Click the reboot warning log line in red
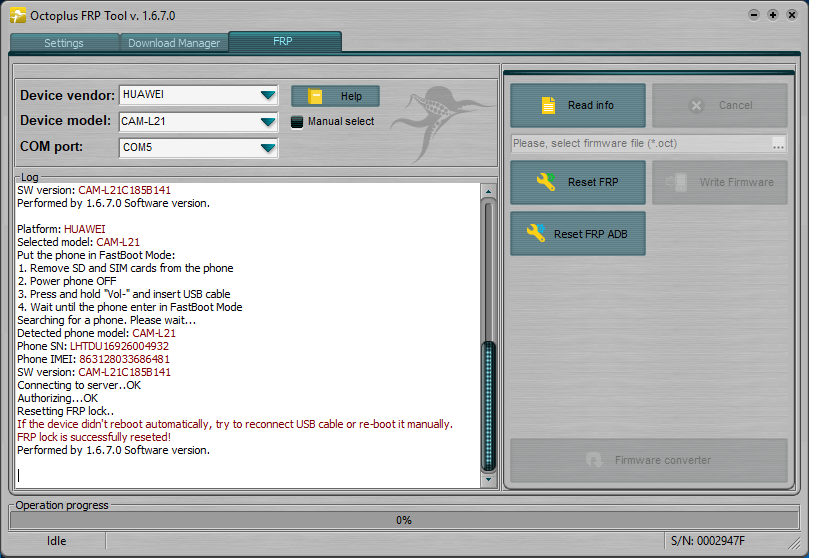Screen dimensions: 819x558 235,424
